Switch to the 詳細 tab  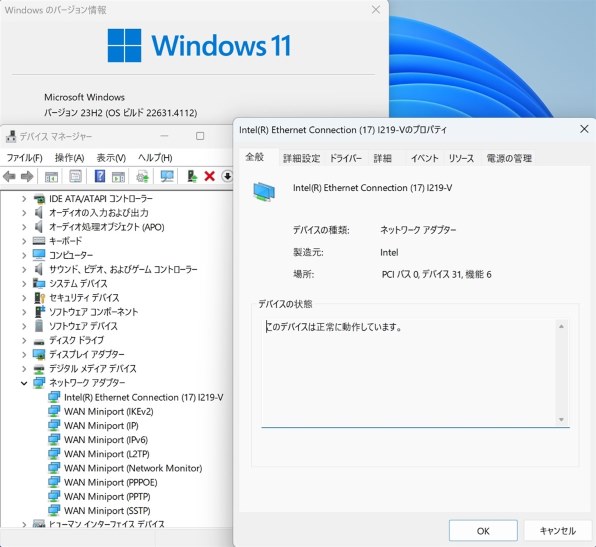382,159
